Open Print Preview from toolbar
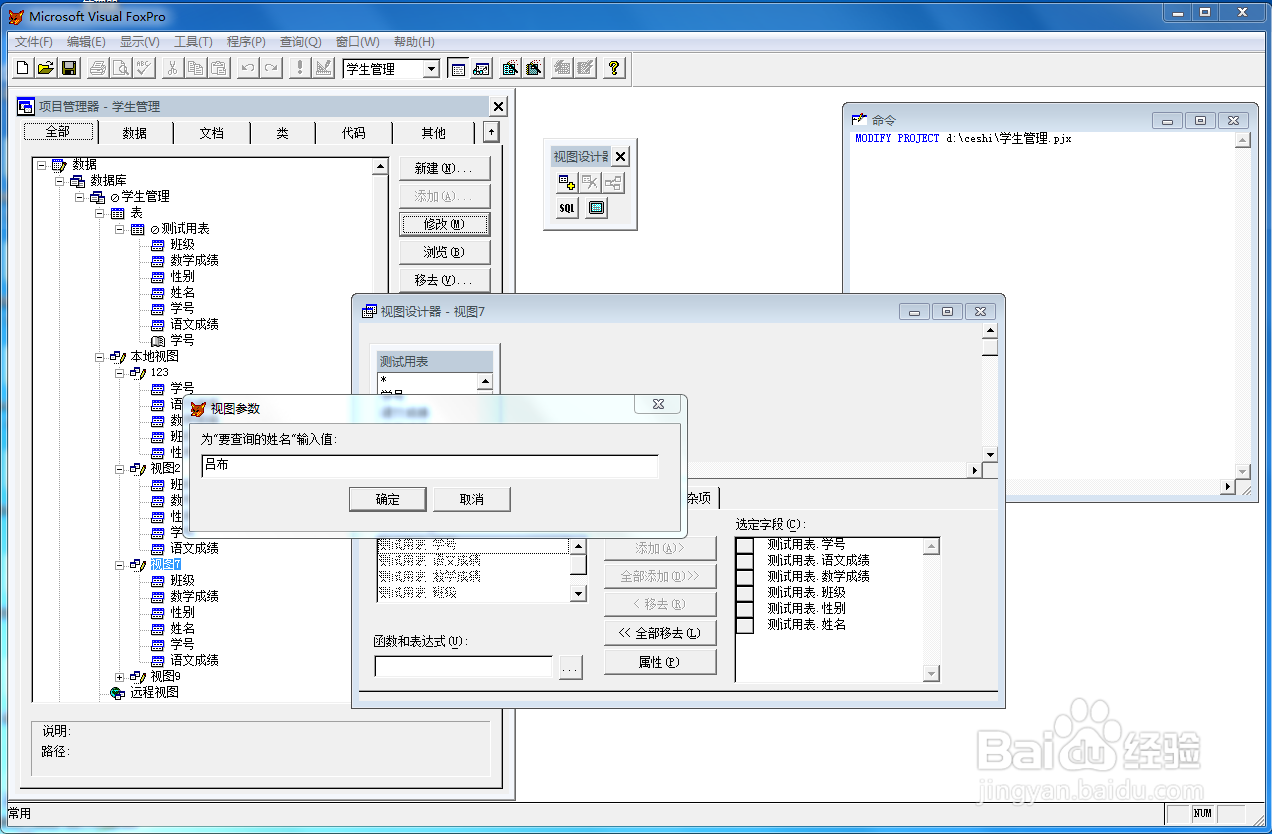The width and height of the screenshot is (1272, 834). tap(120, 68)
